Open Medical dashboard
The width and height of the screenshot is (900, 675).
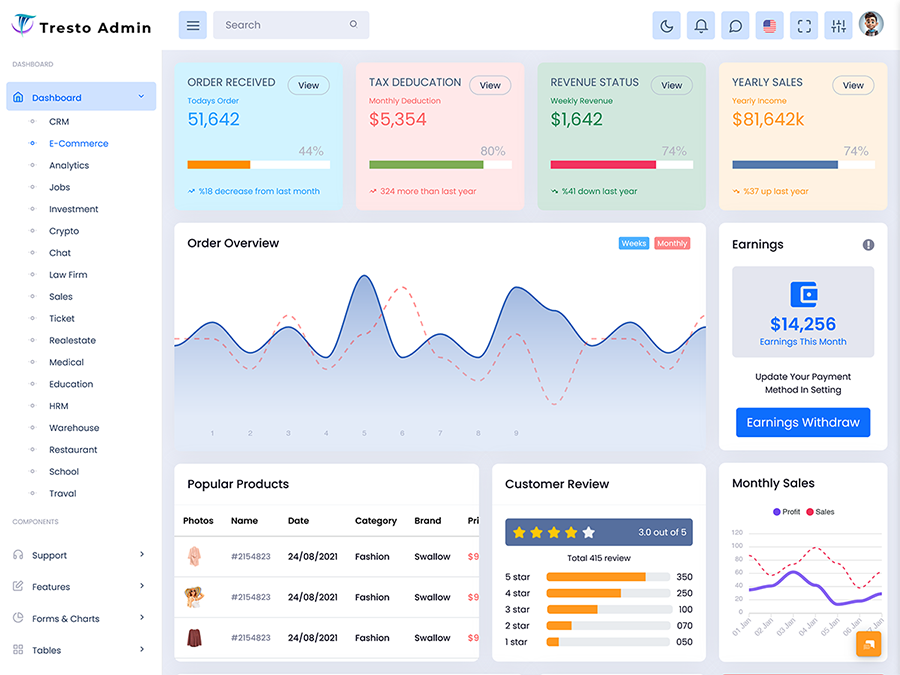(x=67, y=362)
